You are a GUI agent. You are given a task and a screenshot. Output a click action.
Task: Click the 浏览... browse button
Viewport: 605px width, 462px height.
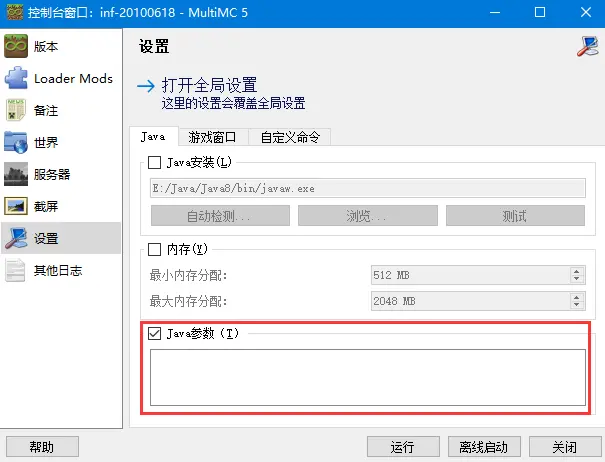368,216
